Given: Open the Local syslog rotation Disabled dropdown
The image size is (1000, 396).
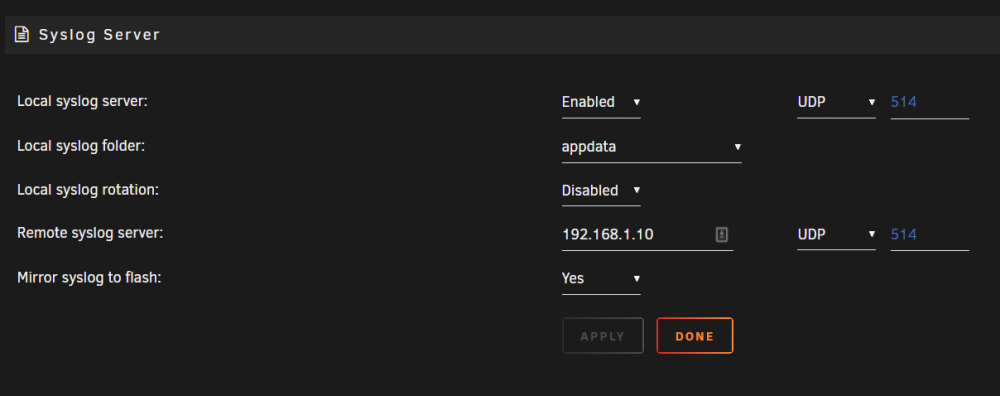Looking at the screenshot, I should pos(601,190).
